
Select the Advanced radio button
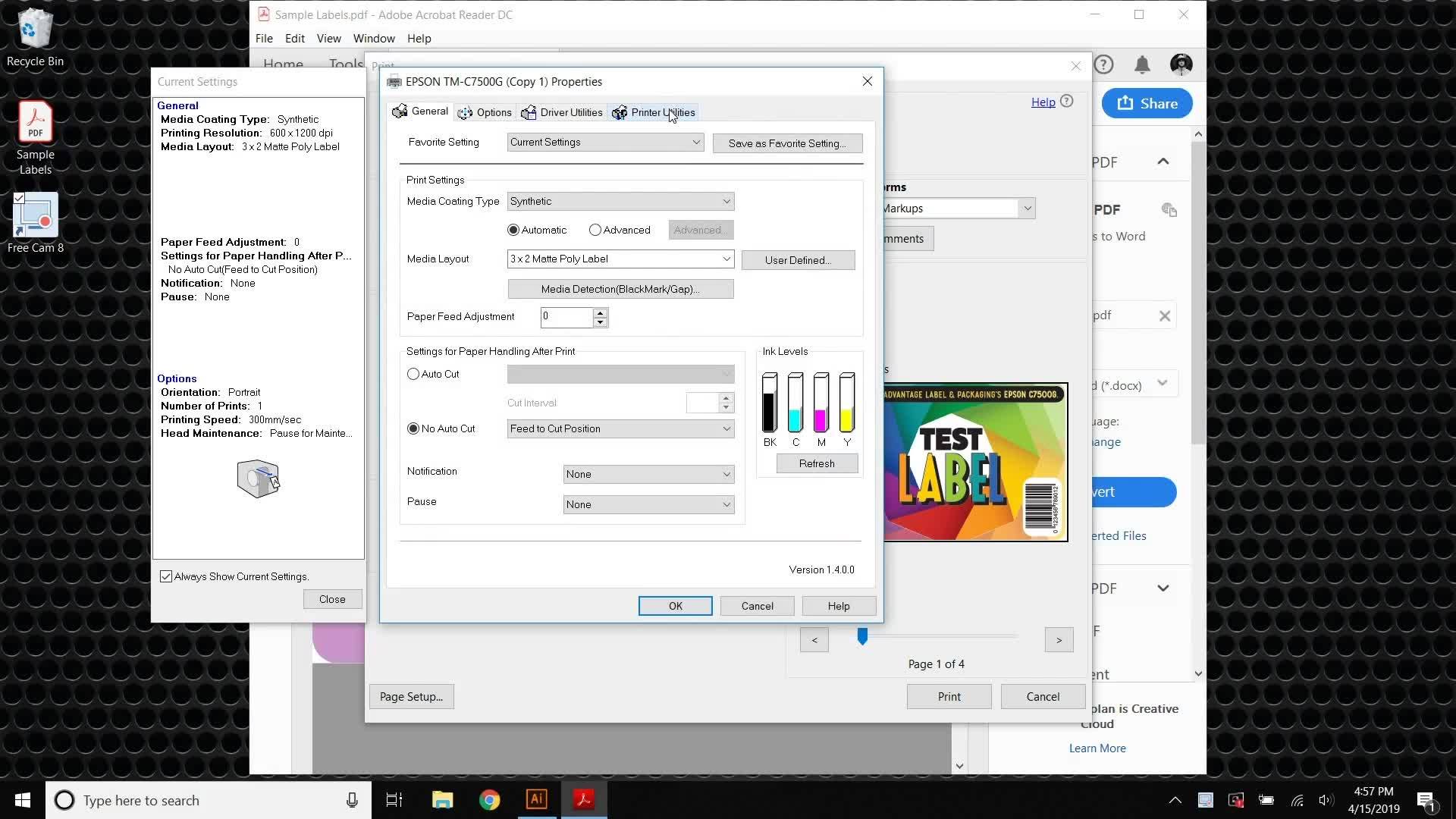pyautogui.click(x=595, y=230)
